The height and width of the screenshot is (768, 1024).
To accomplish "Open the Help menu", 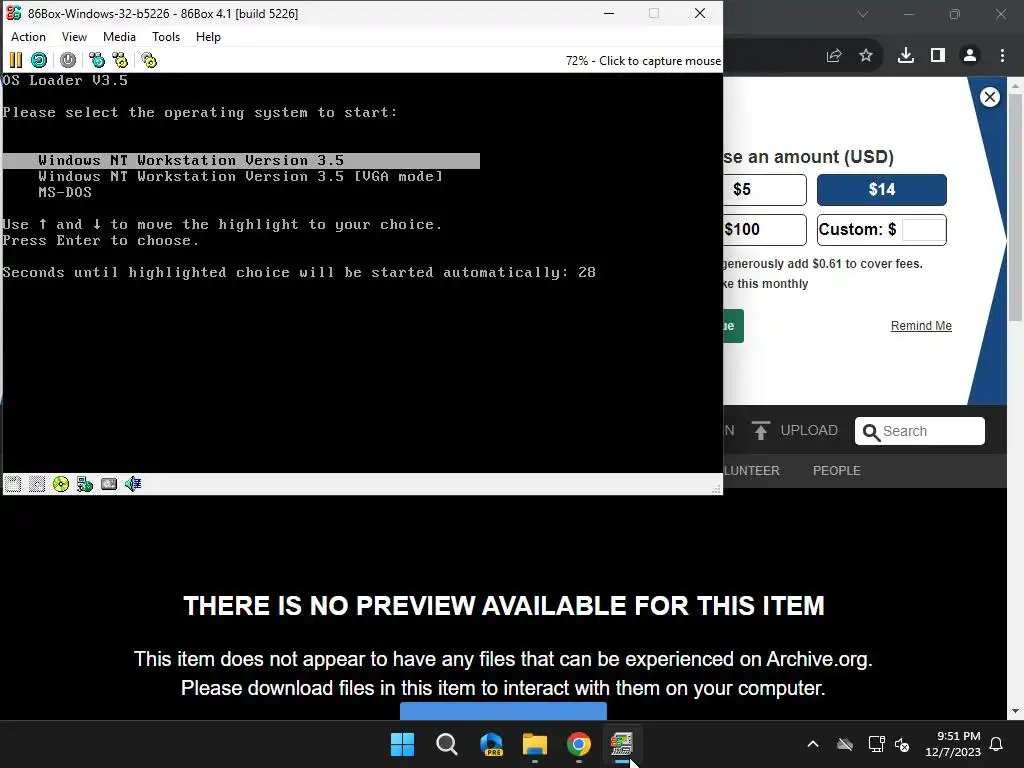I will coord(208,37).
